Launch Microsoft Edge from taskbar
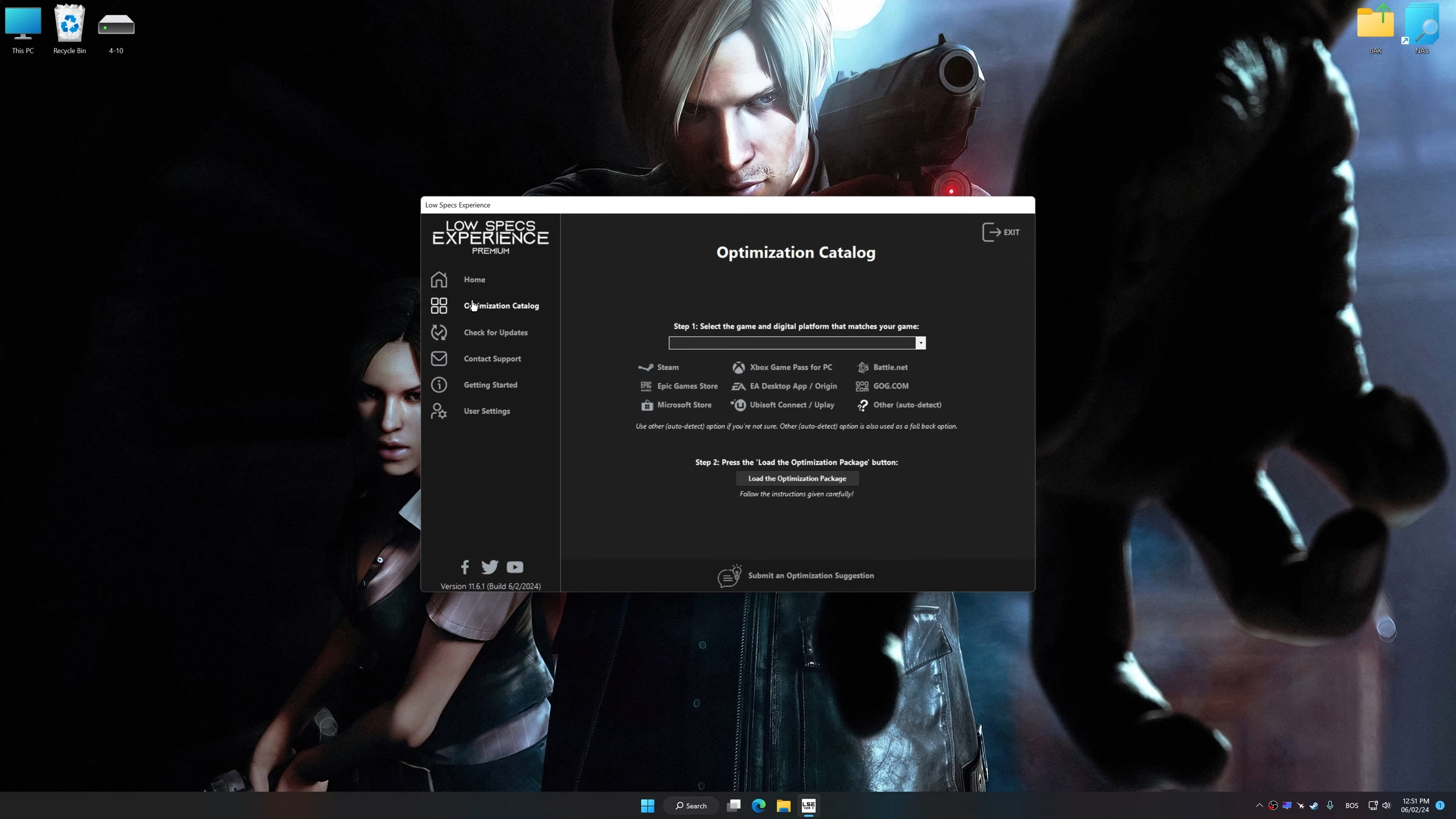Image resolution: width=1456 pixels, height=819 pixels. tap(759, 805)
